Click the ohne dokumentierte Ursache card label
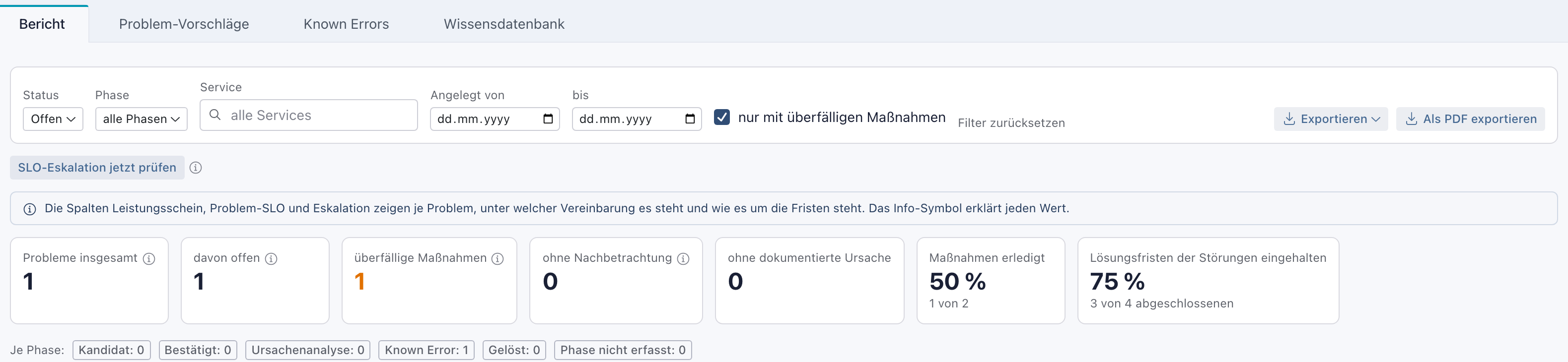The height and width of the screenshot is (362, 1568). [809, 258]
